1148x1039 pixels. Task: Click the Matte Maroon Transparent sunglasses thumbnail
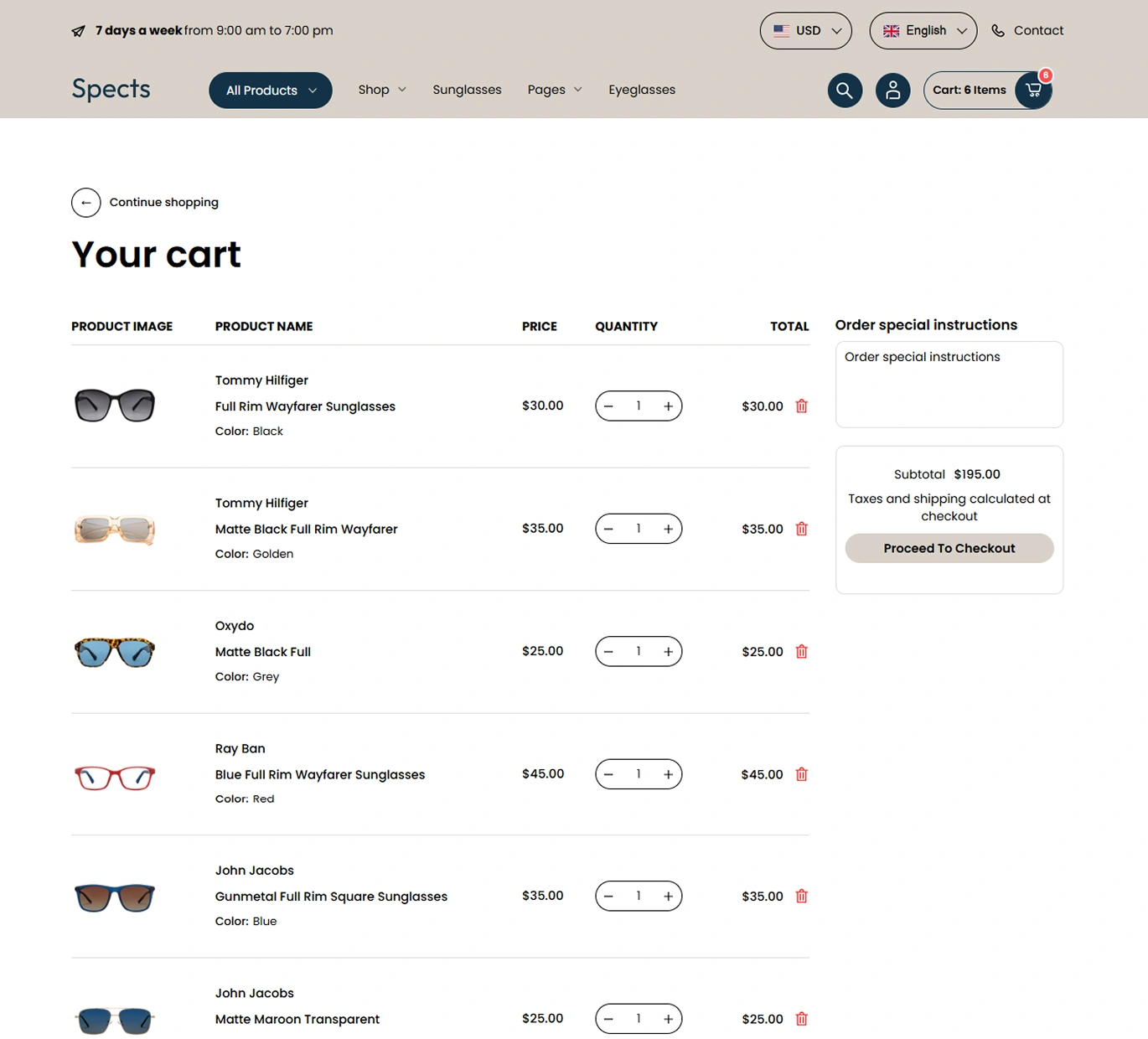point(115,1021)
